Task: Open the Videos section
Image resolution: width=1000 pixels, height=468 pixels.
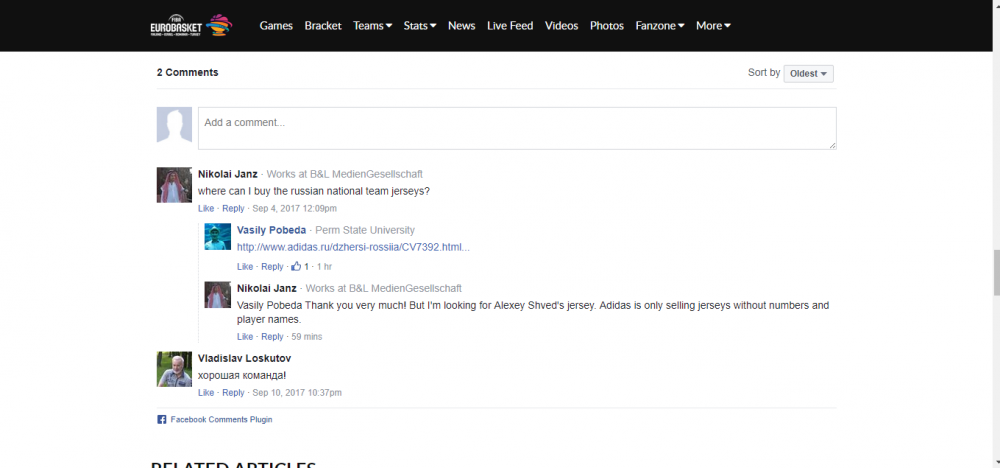Action: point(561,26)
